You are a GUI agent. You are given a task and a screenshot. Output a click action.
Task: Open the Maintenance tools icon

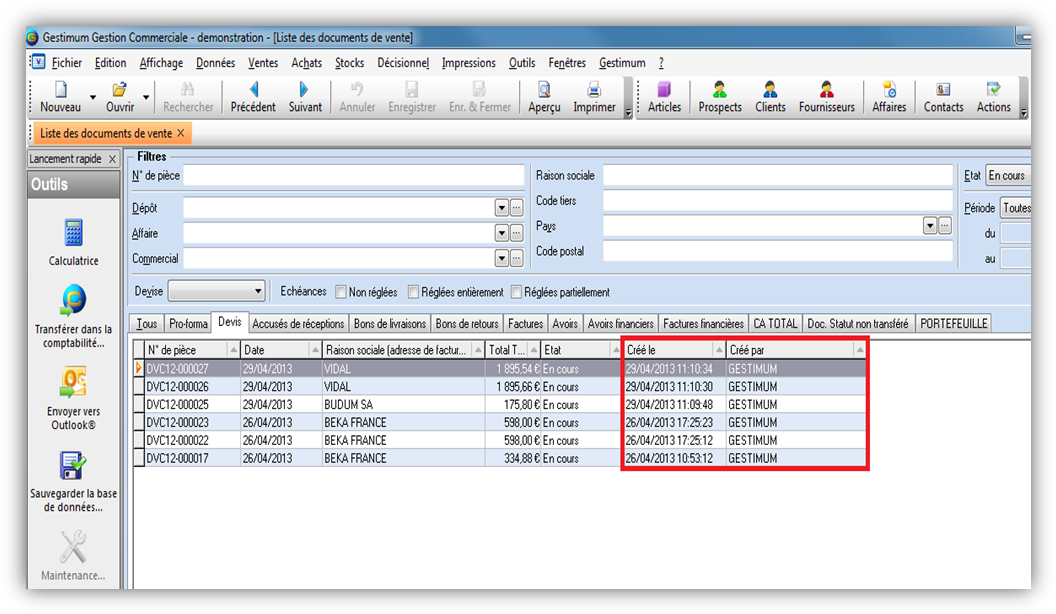(73, 547)
